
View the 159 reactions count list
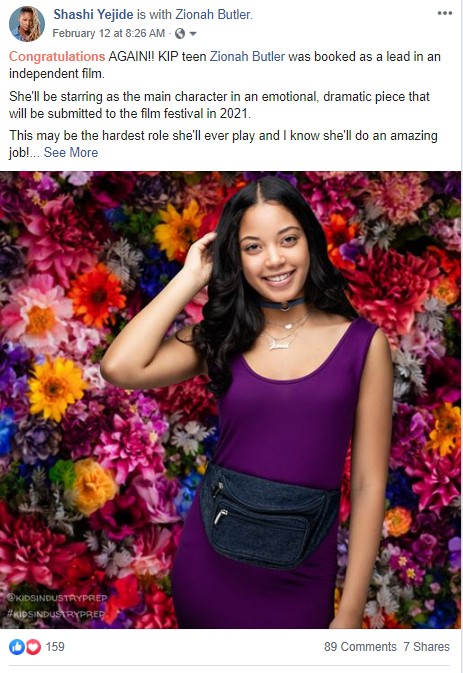(55, 647)
